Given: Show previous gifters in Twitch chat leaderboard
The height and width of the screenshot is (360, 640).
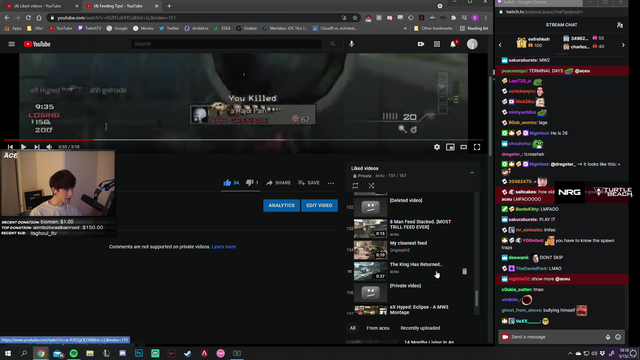Looking at the screenshot, I should (500, 45).
